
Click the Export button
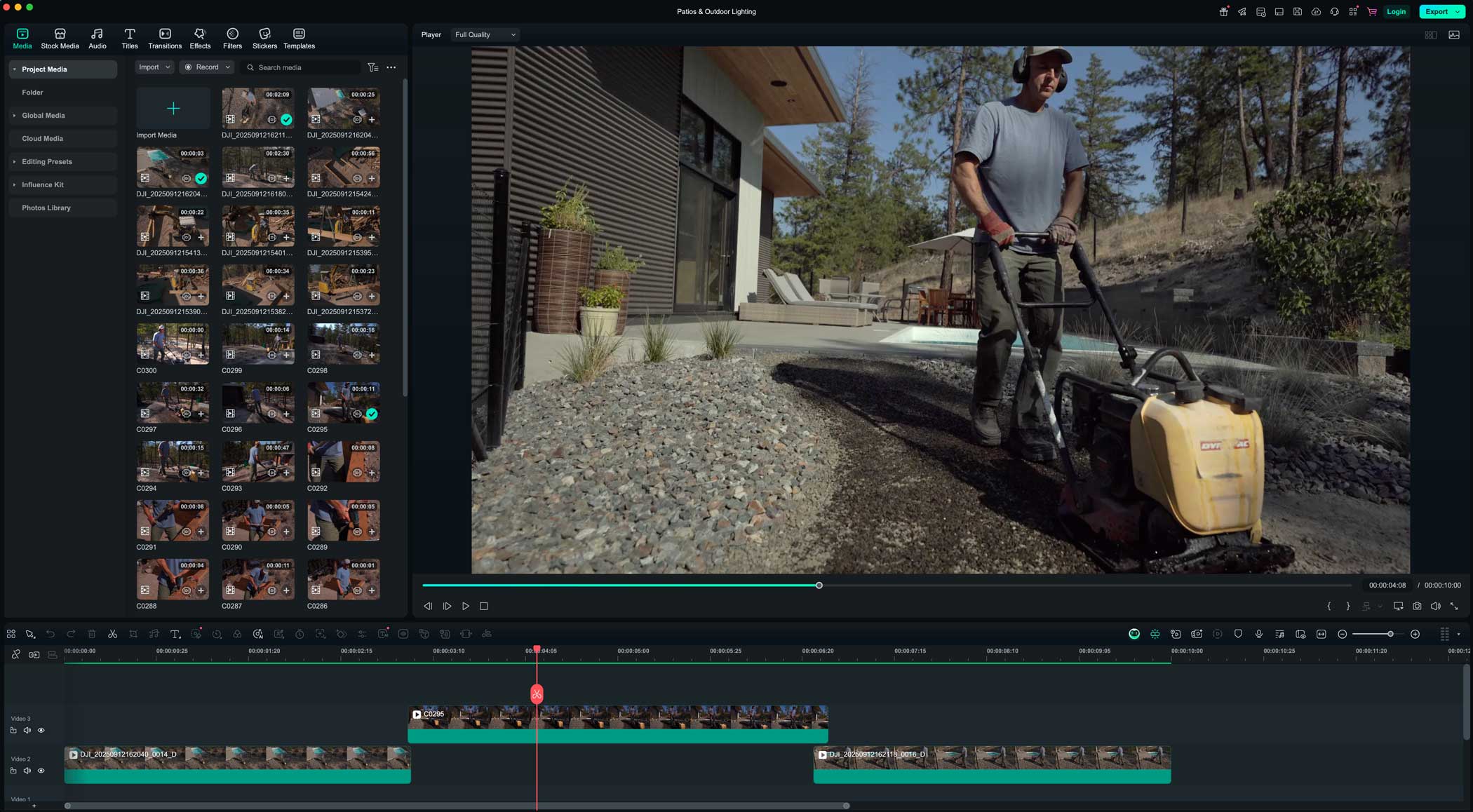1436,12
